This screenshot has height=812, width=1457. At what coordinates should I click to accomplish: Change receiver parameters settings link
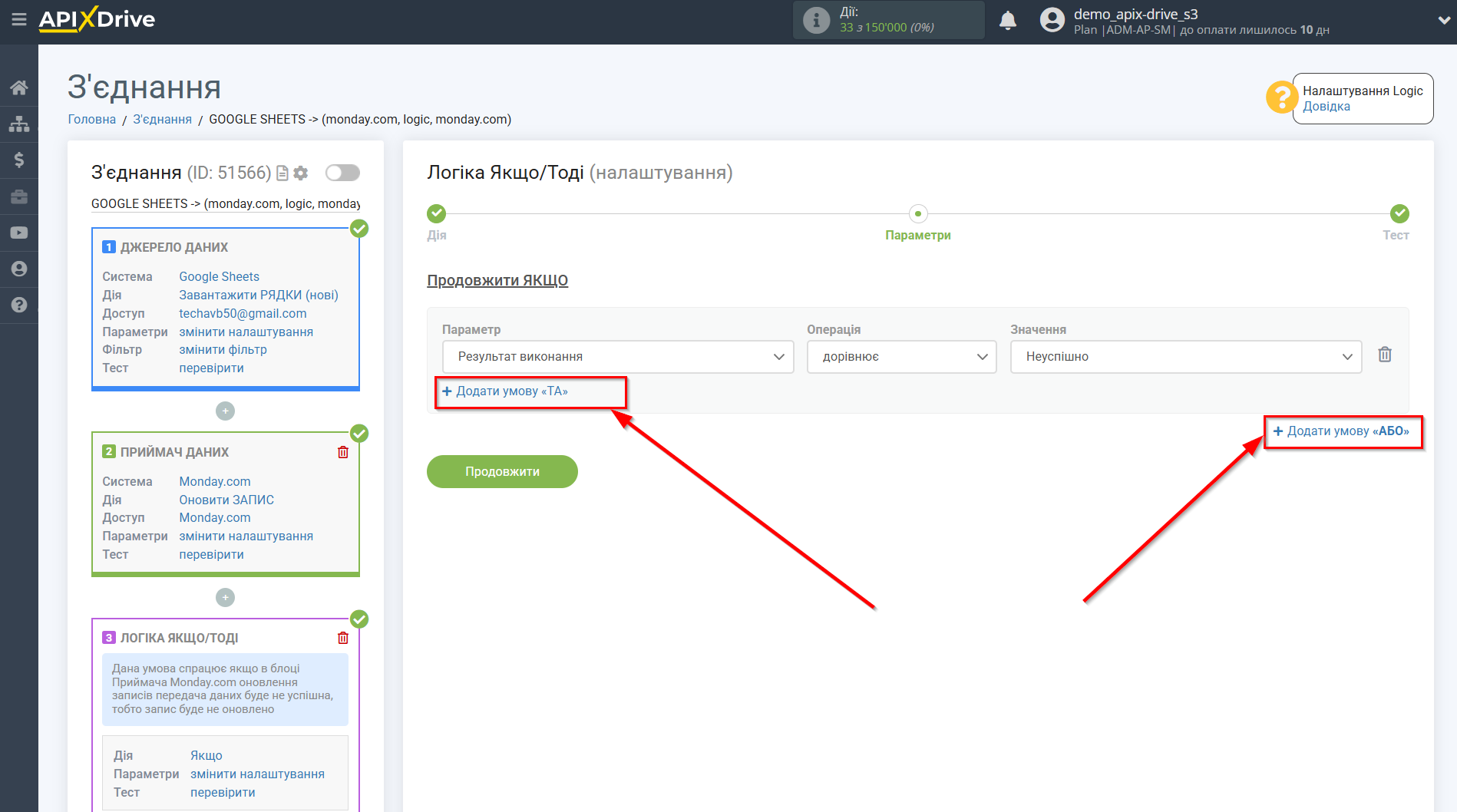click(246, 536)
